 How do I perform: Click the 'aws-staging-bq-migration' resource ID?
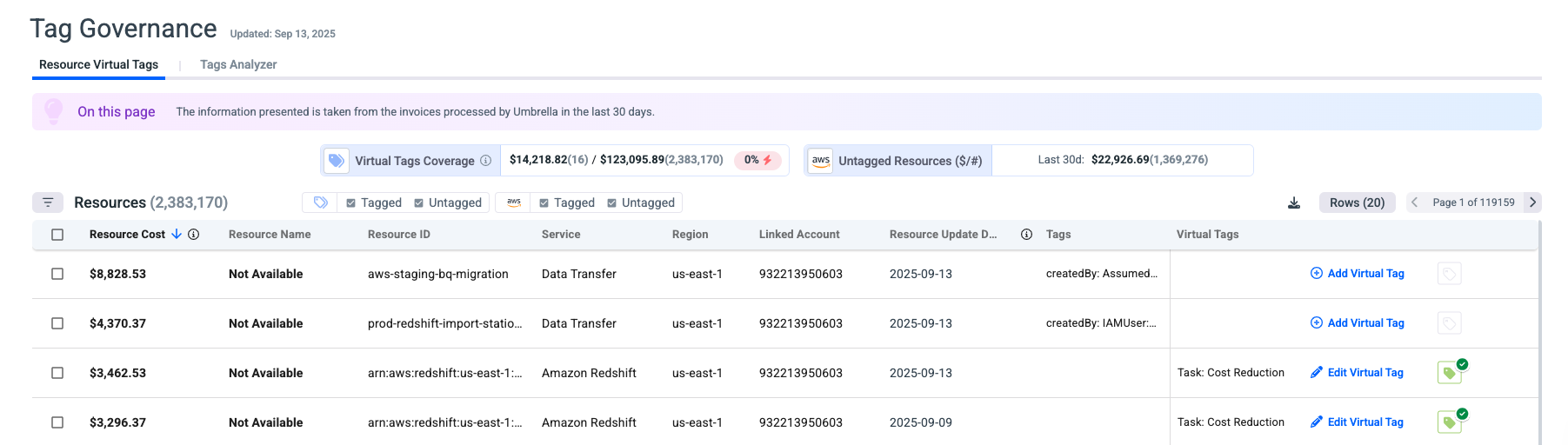pyautogui.click(x=437, y=274)
